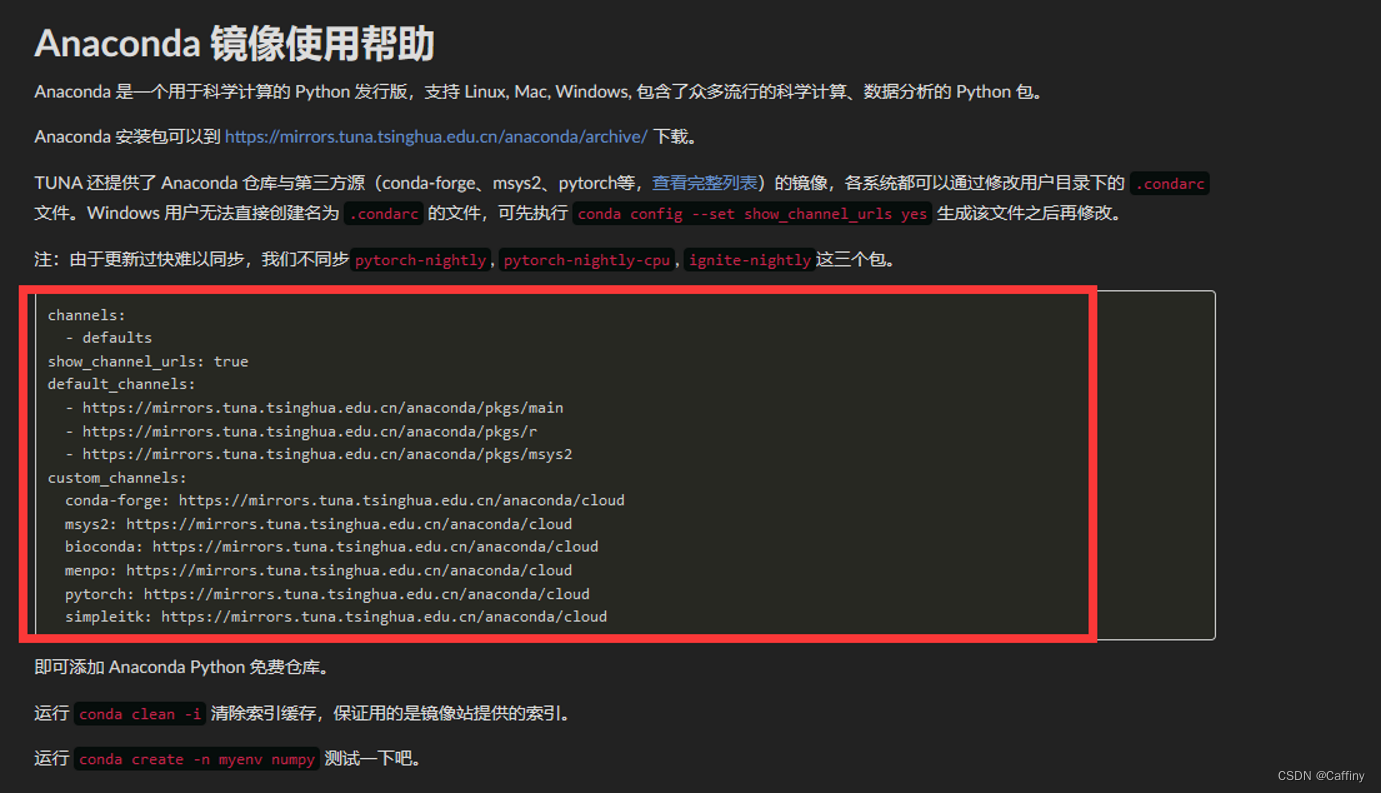This screenshot has width=1381, height=793.
Task: Click the custom_channels: line
Action: click(117, 478)
